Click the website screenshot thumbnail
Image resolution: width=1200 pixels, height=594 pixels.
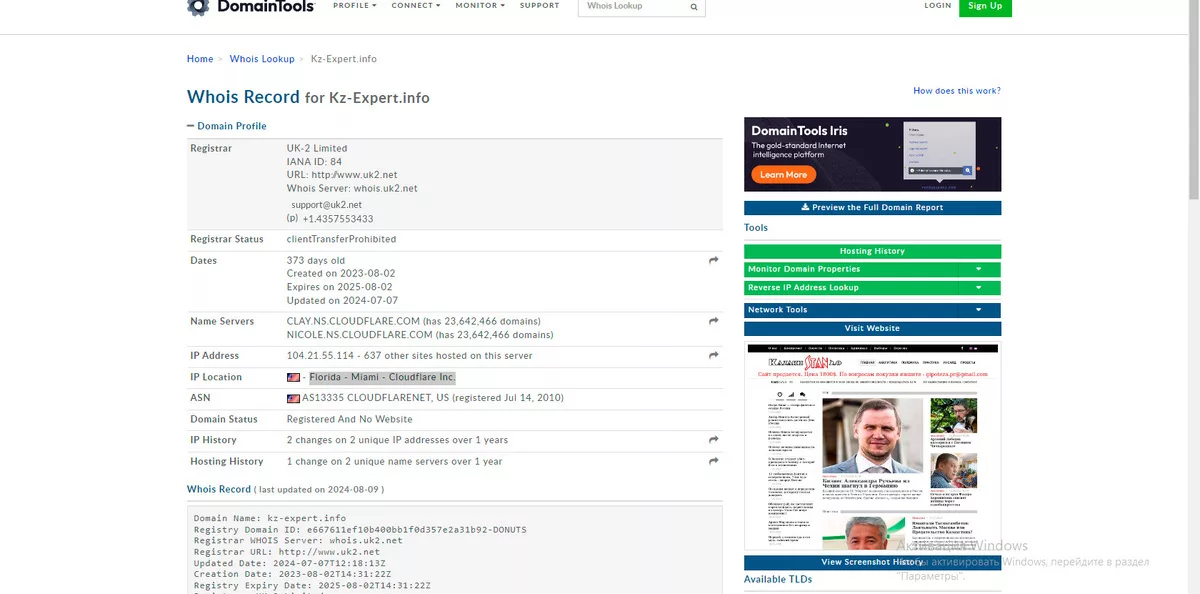[x=872, y=447]
